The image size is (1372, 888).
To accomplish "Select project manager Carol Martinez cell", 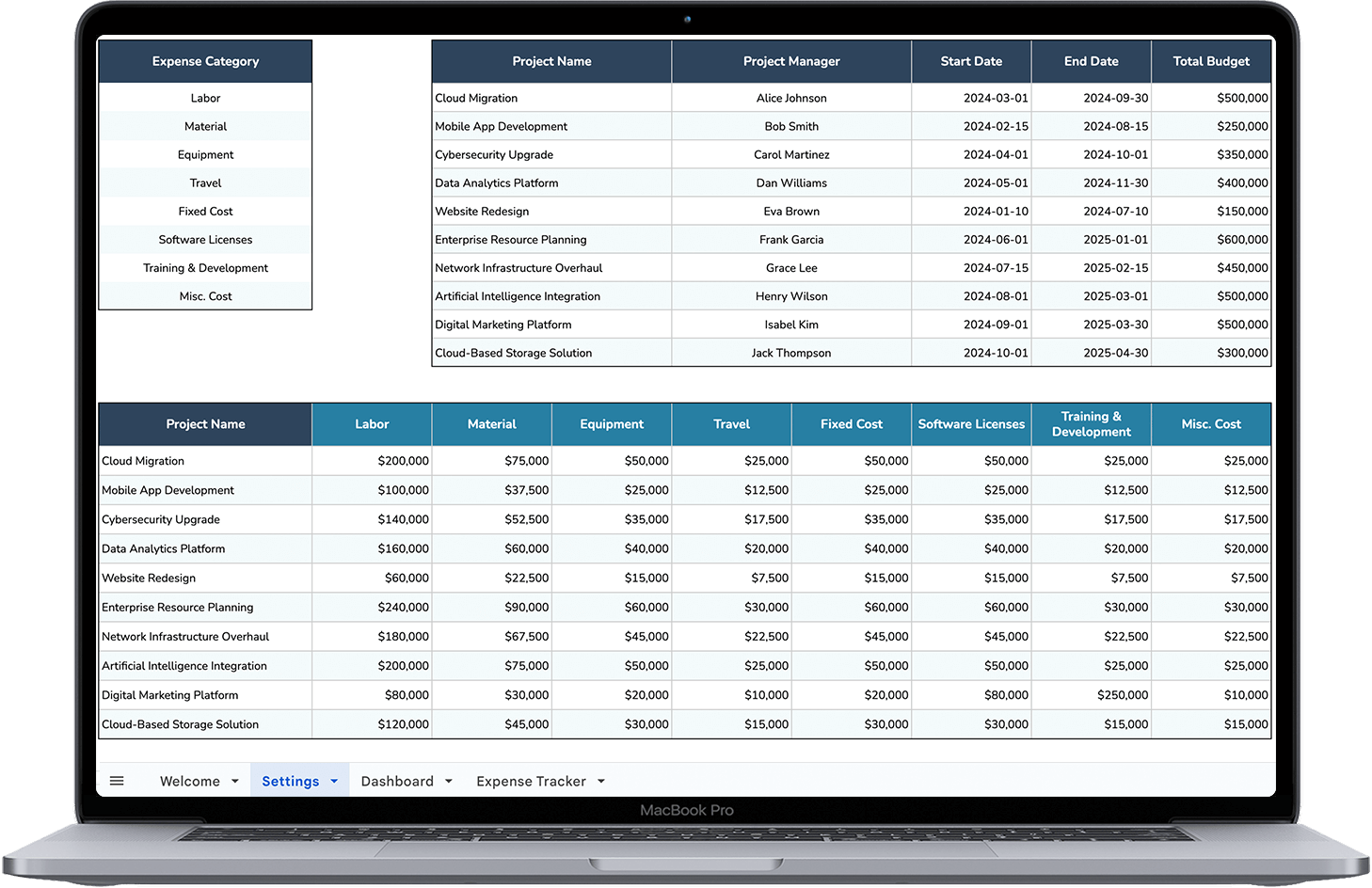I will 791,154.
